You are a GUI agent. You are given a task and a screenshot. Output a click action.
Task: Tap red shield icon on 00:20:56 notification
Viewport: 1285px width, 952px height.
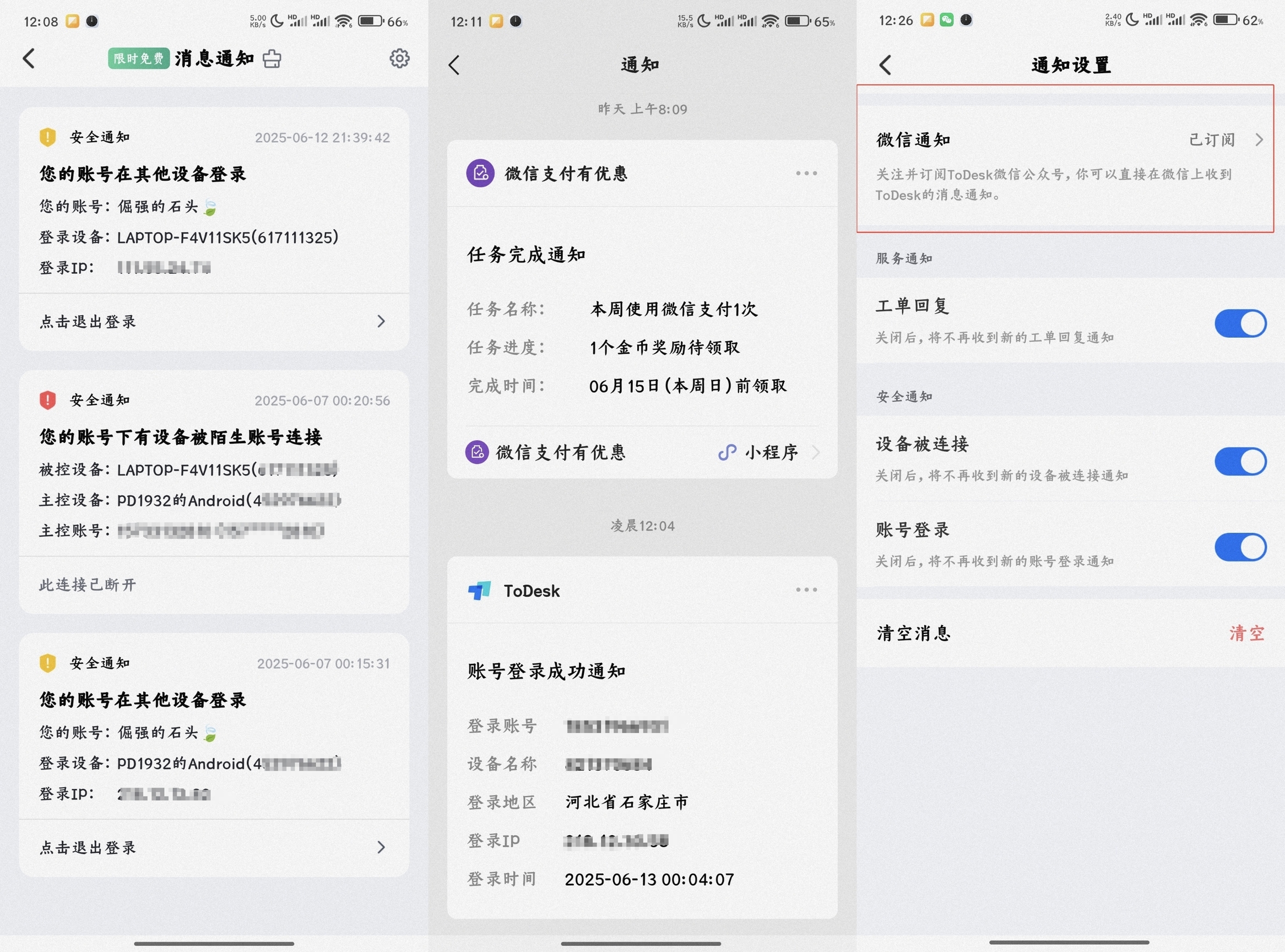[47, 400]
